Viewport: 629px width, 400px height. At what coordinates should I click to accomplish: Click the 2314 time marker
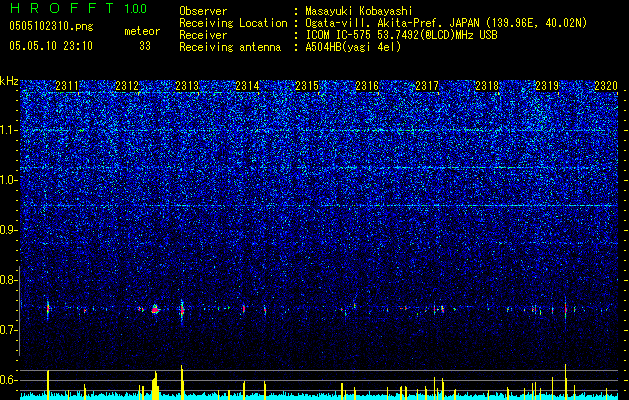[x=247, y=86]
